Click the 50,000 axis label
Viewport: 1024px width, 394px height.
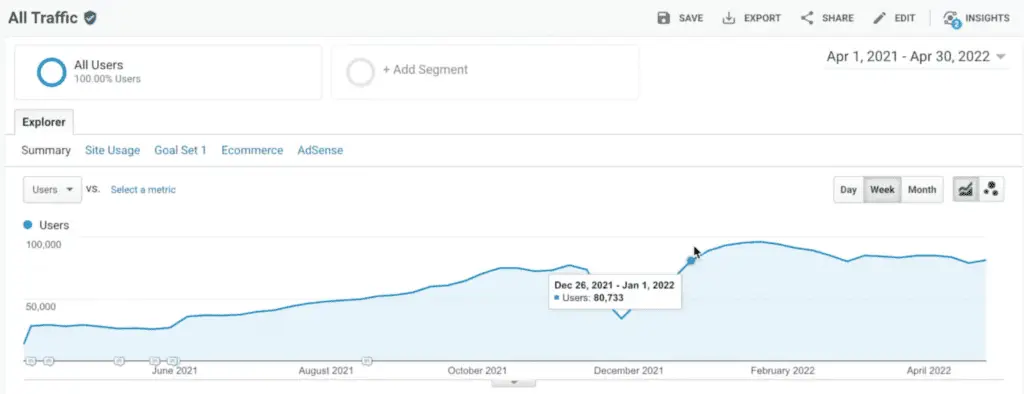[40, 306]
